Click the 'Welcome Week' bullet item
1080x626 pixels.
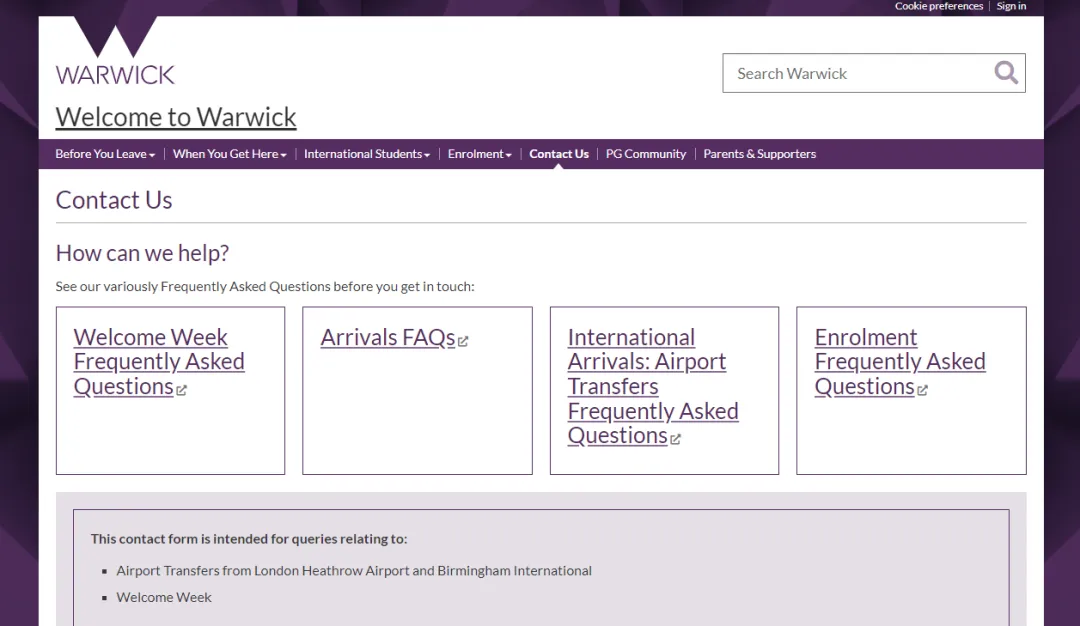[x=164, y=597]
